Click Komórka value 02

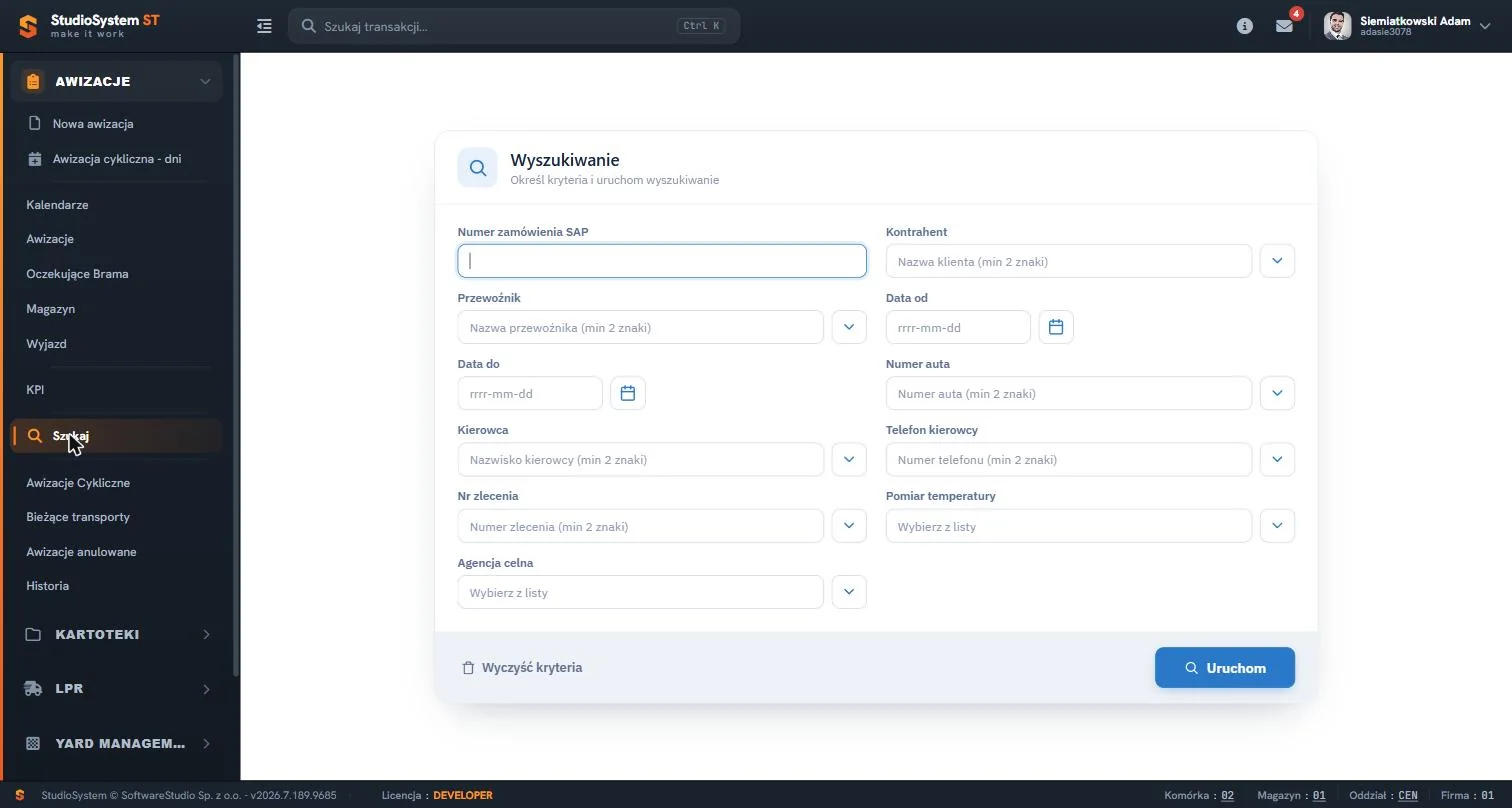coord(1227,795)
